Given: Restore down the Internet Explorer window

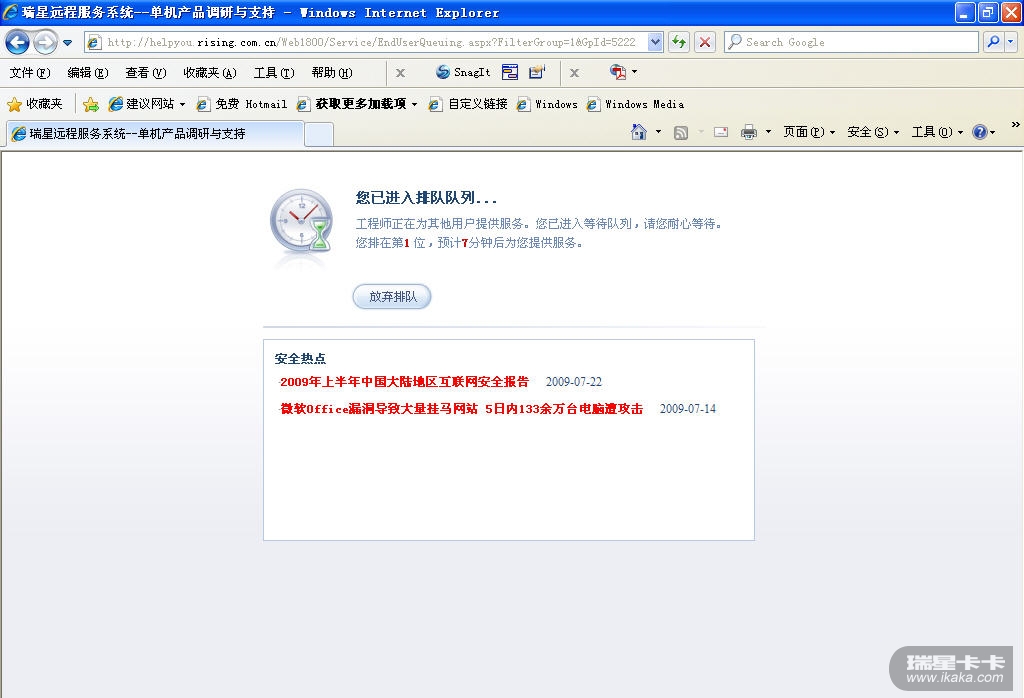Looking at the screenshot, I should (x=988, y=12).
